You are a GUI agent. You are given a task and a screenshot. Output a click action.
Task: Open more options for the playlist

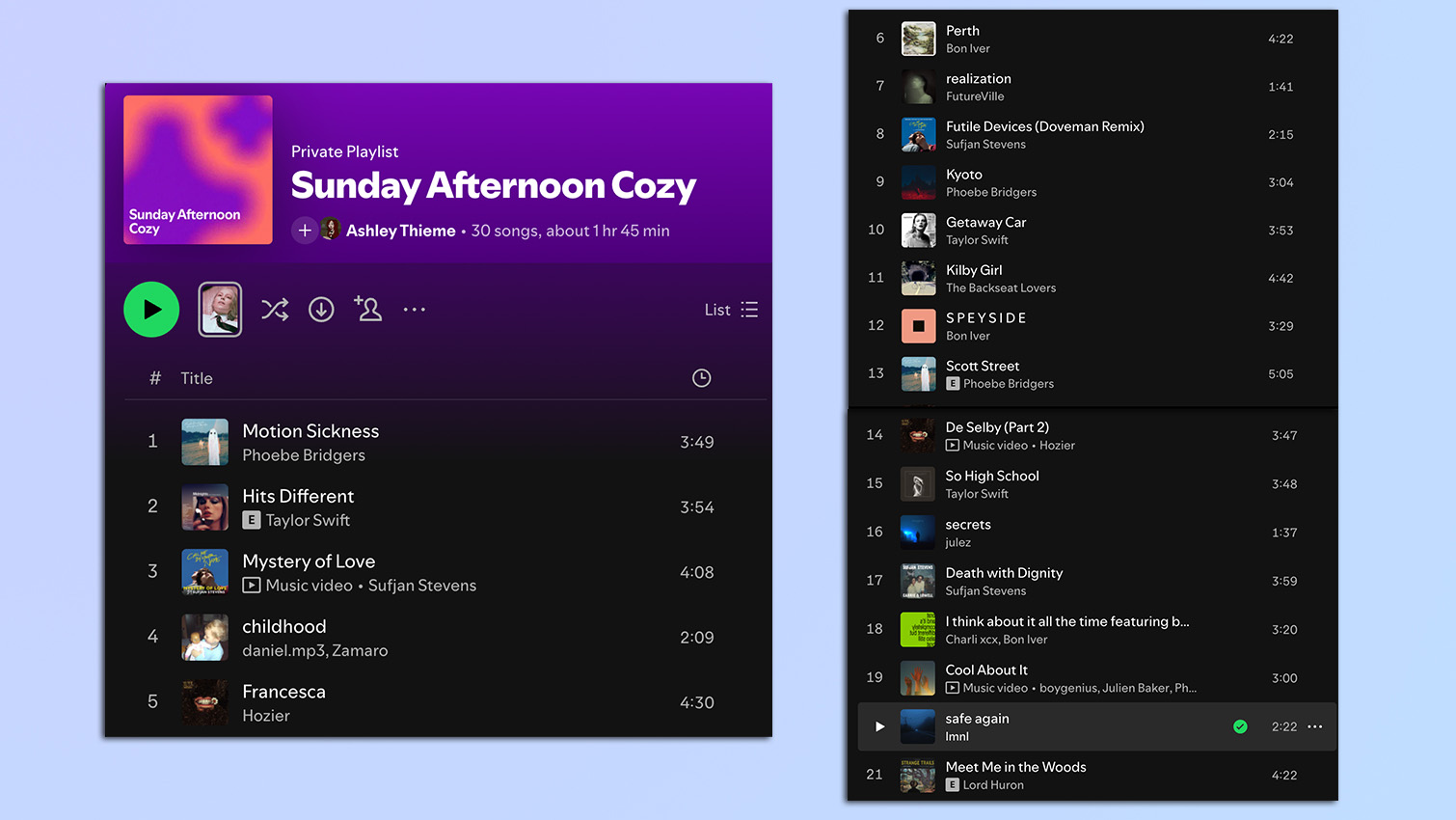click(414, 309)
